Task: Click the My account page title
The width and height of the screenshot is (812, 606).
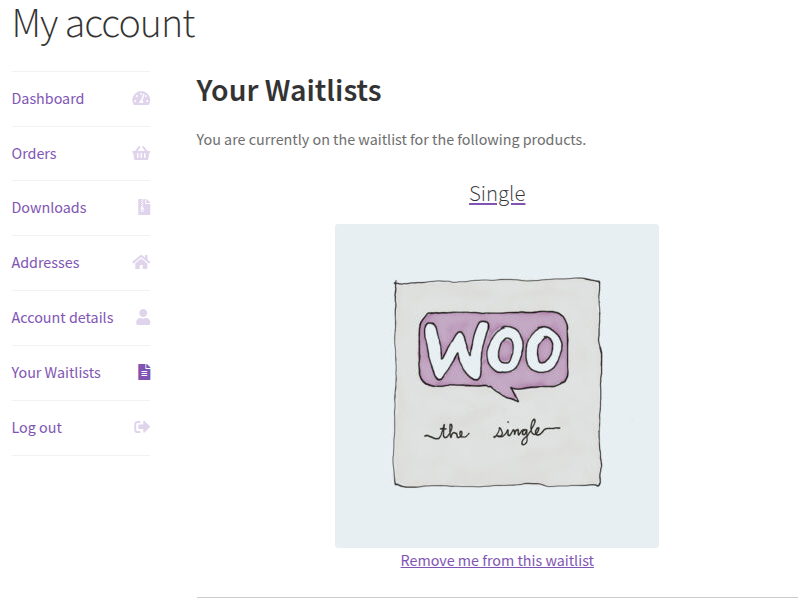Action: pyautogui.click(x=104, y=23)
